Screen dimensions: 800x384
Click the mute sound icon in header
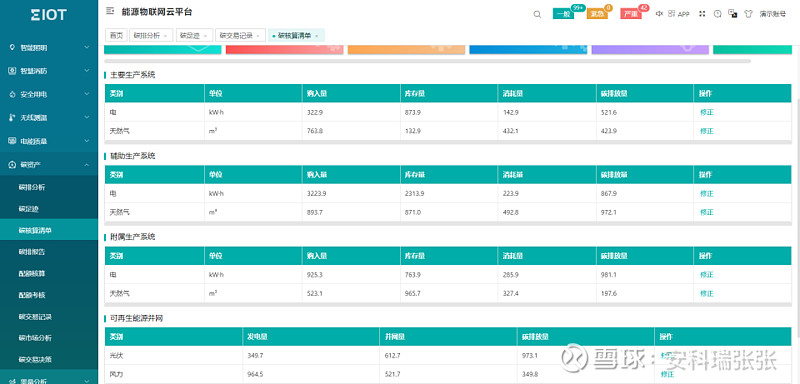coord(659,14)
